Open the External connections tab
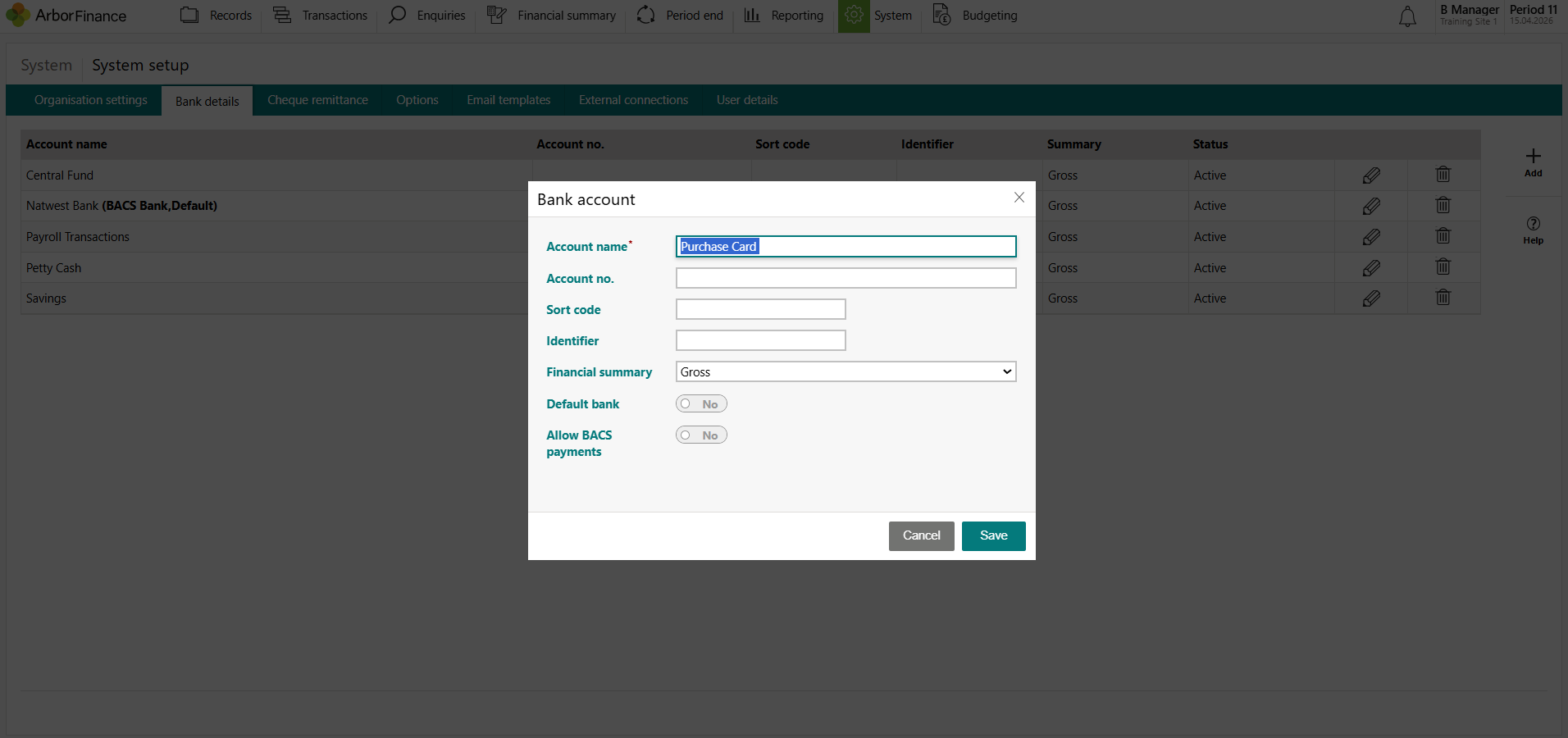This screenshot has height=738, width=1568. pos(633,100)
